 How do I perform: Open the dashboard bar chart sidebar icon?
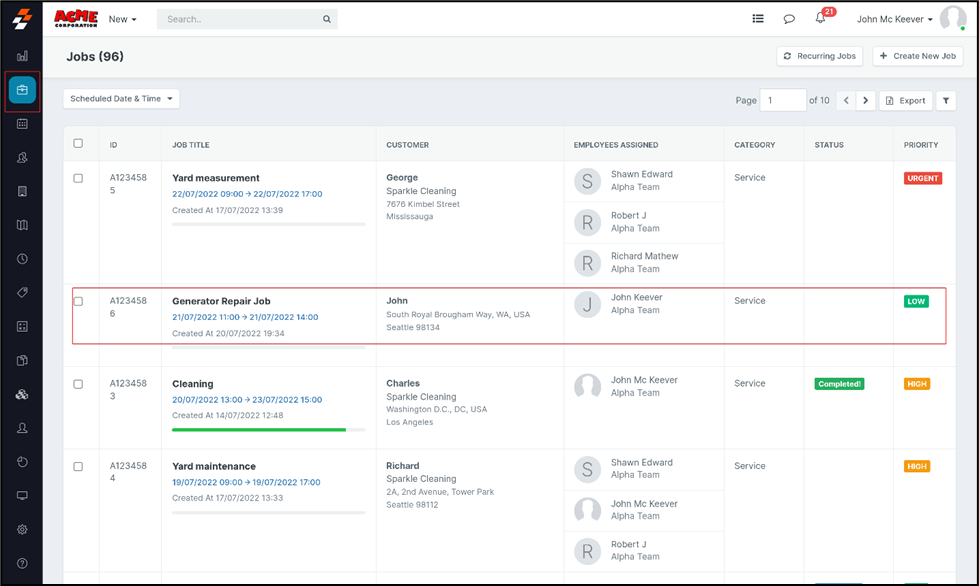point(22,56)
